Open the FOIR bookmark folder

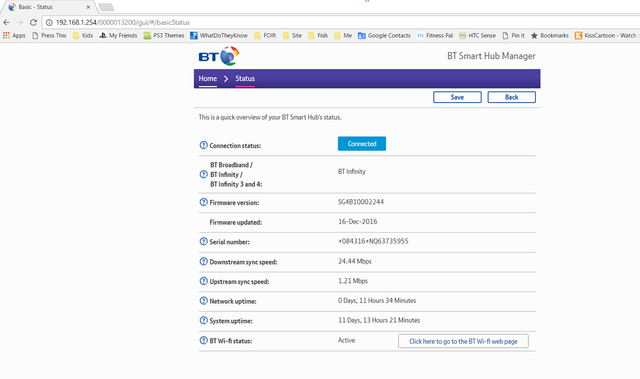(x=265, y=35)
